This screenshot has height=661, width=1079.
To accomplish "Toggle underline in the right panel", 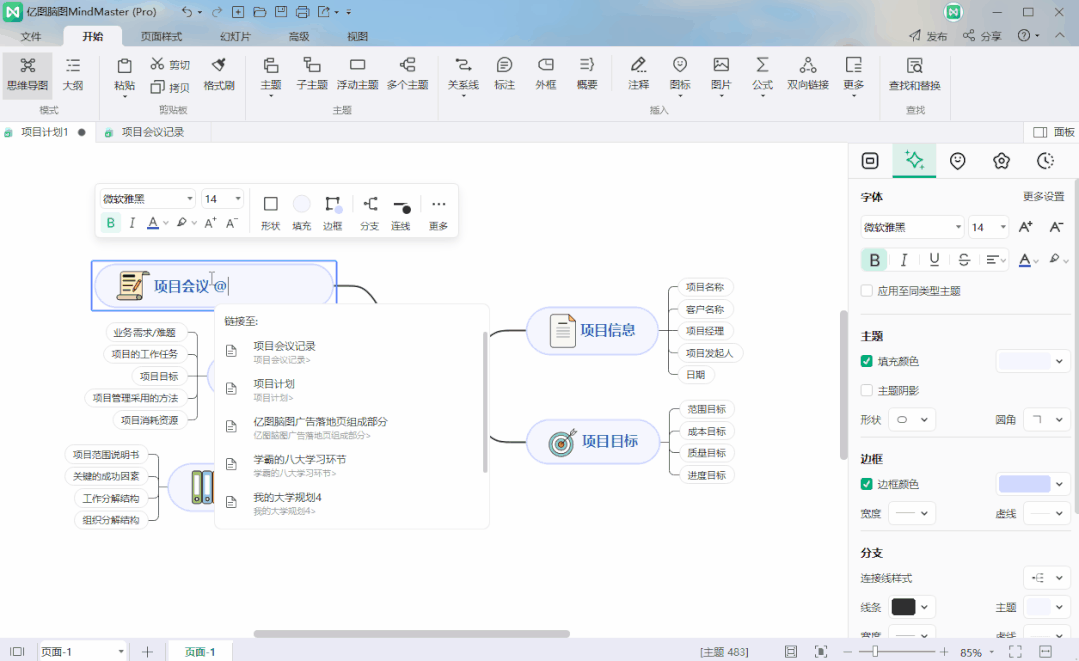I will point(934,260).
